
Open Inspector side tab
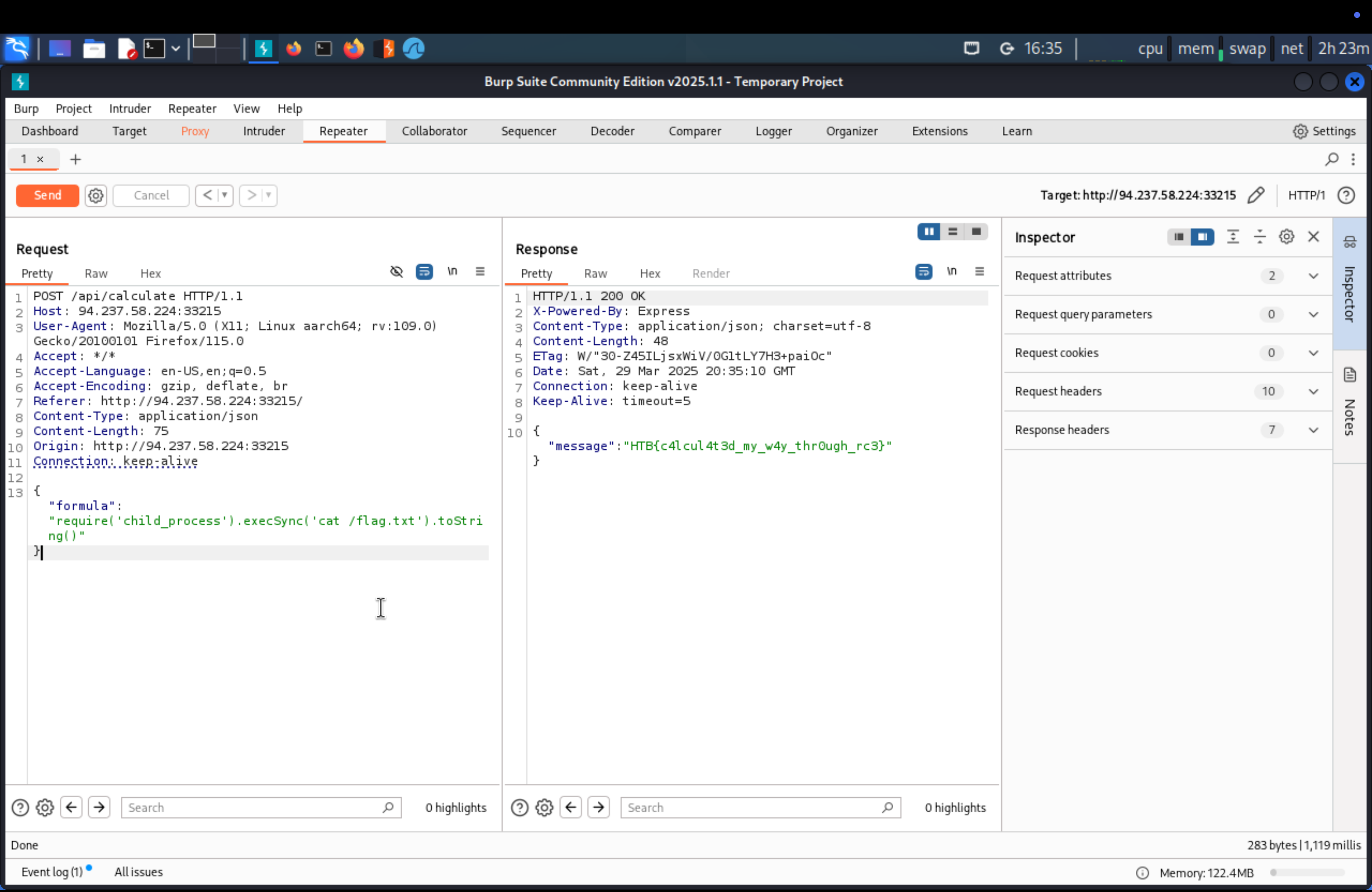click(1350, 284)
